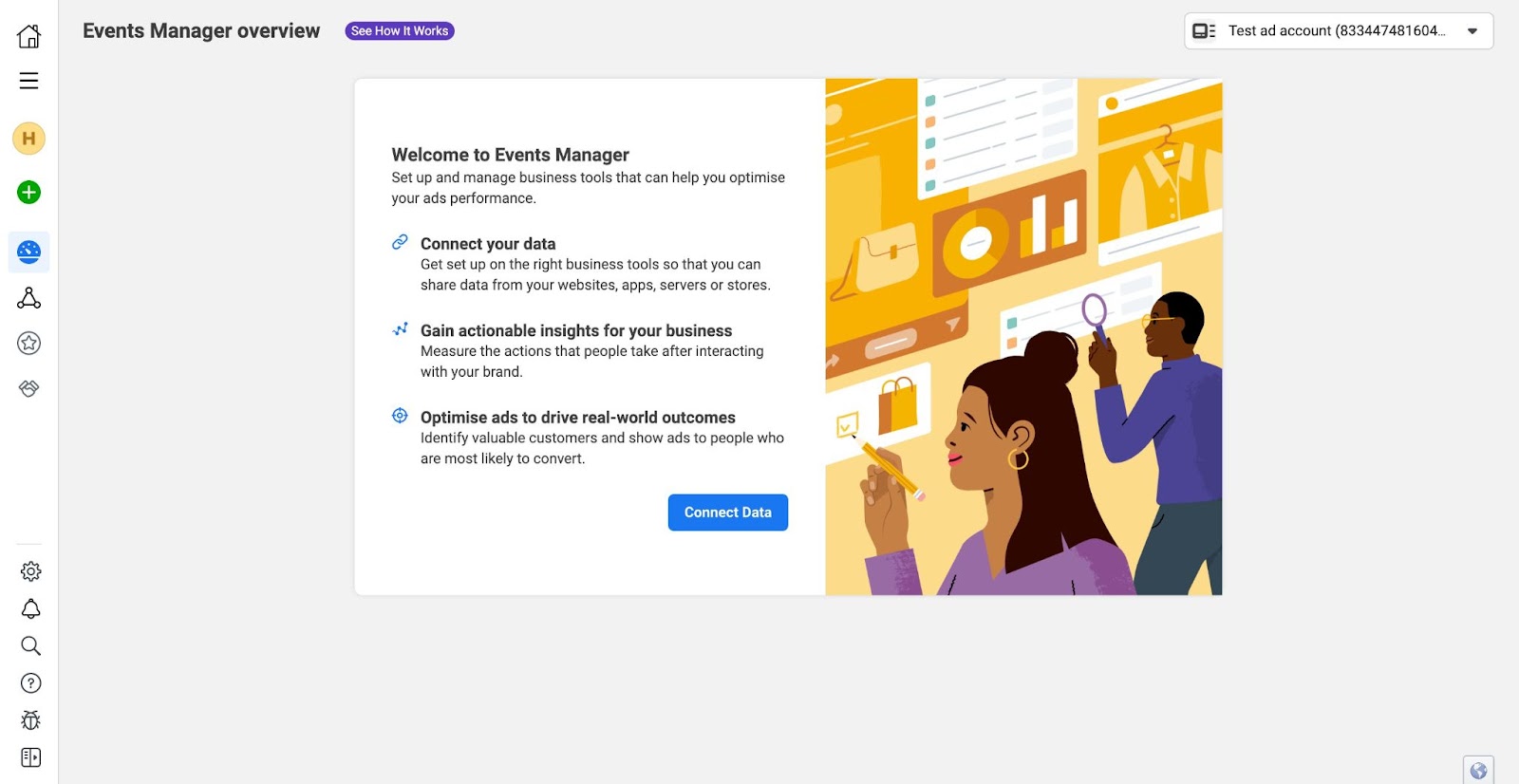
Task: Click the Events Manager overview heading
Action: coord(201,31)
